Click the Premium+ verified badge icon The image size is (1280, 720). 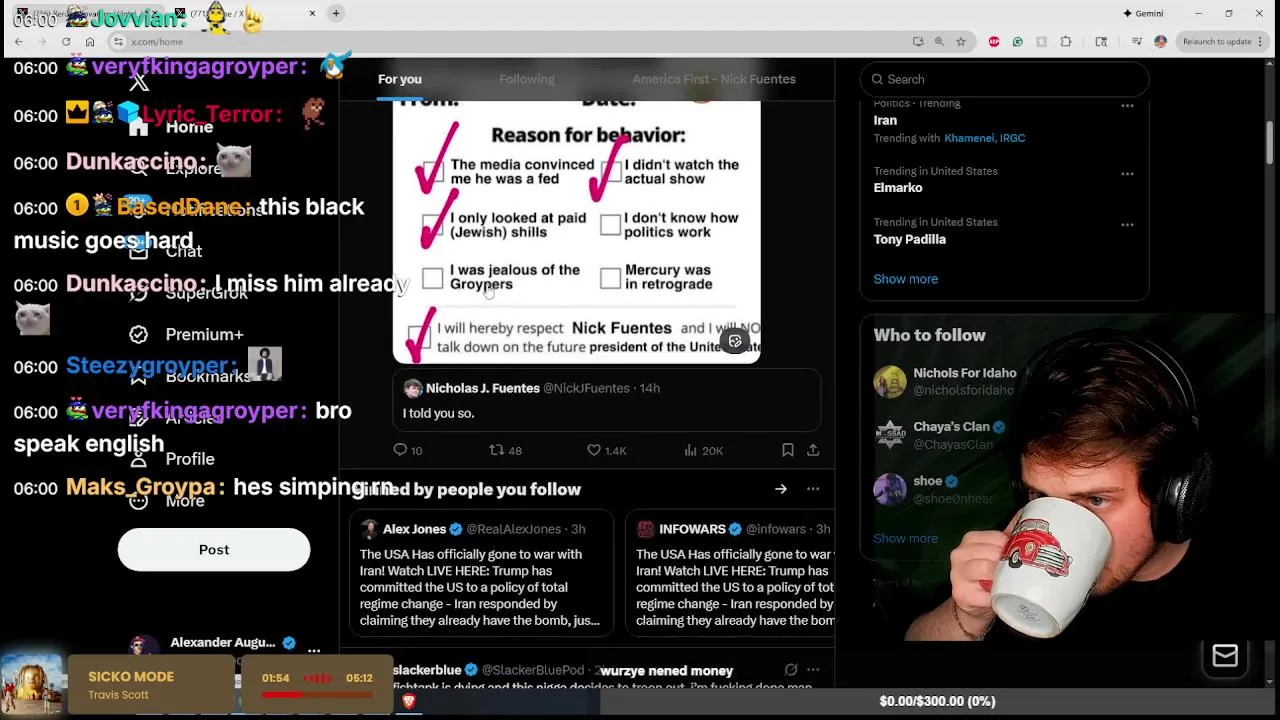tap(138, 334)
